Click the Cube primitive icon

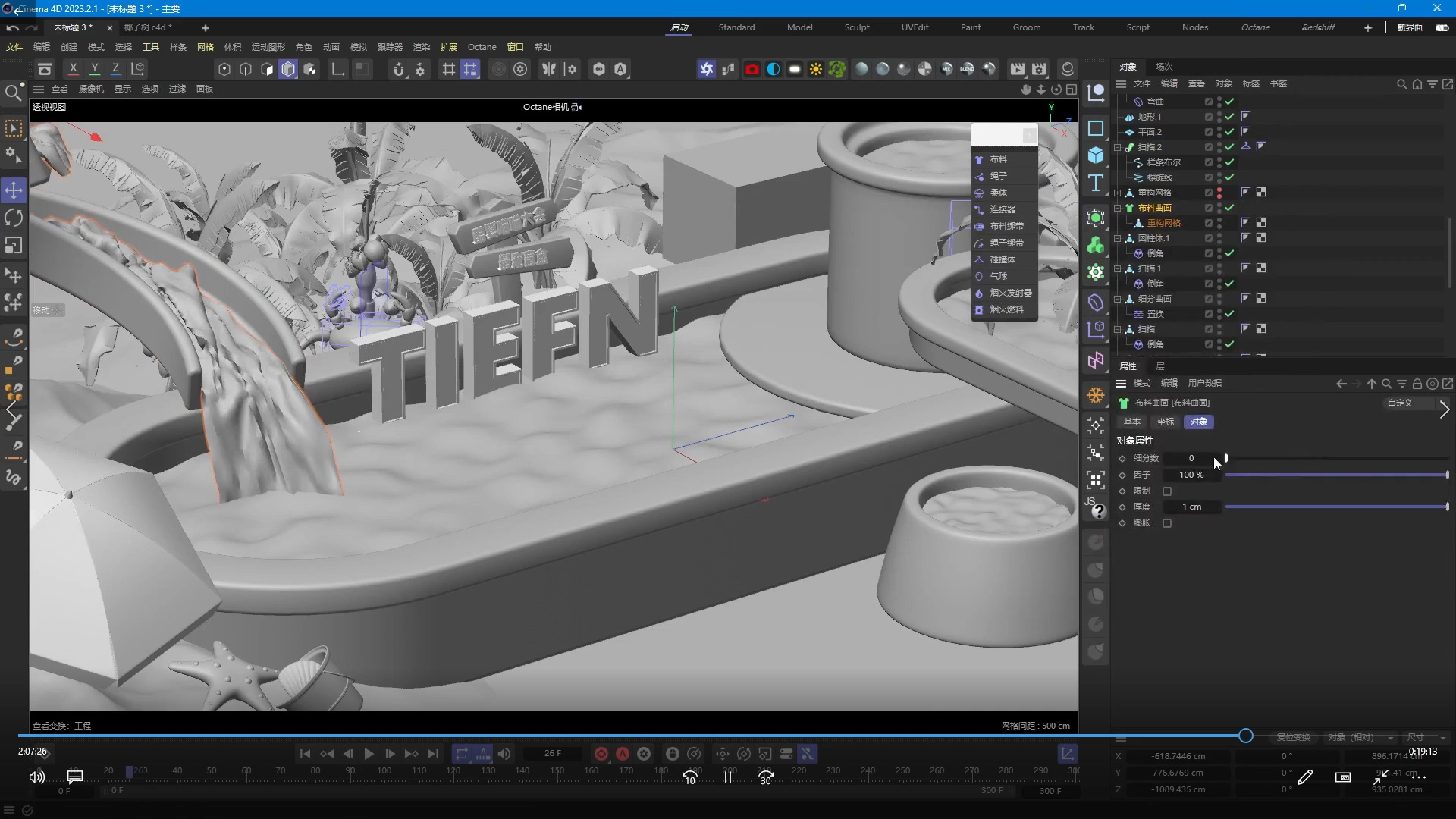(x=1096, y=155)
